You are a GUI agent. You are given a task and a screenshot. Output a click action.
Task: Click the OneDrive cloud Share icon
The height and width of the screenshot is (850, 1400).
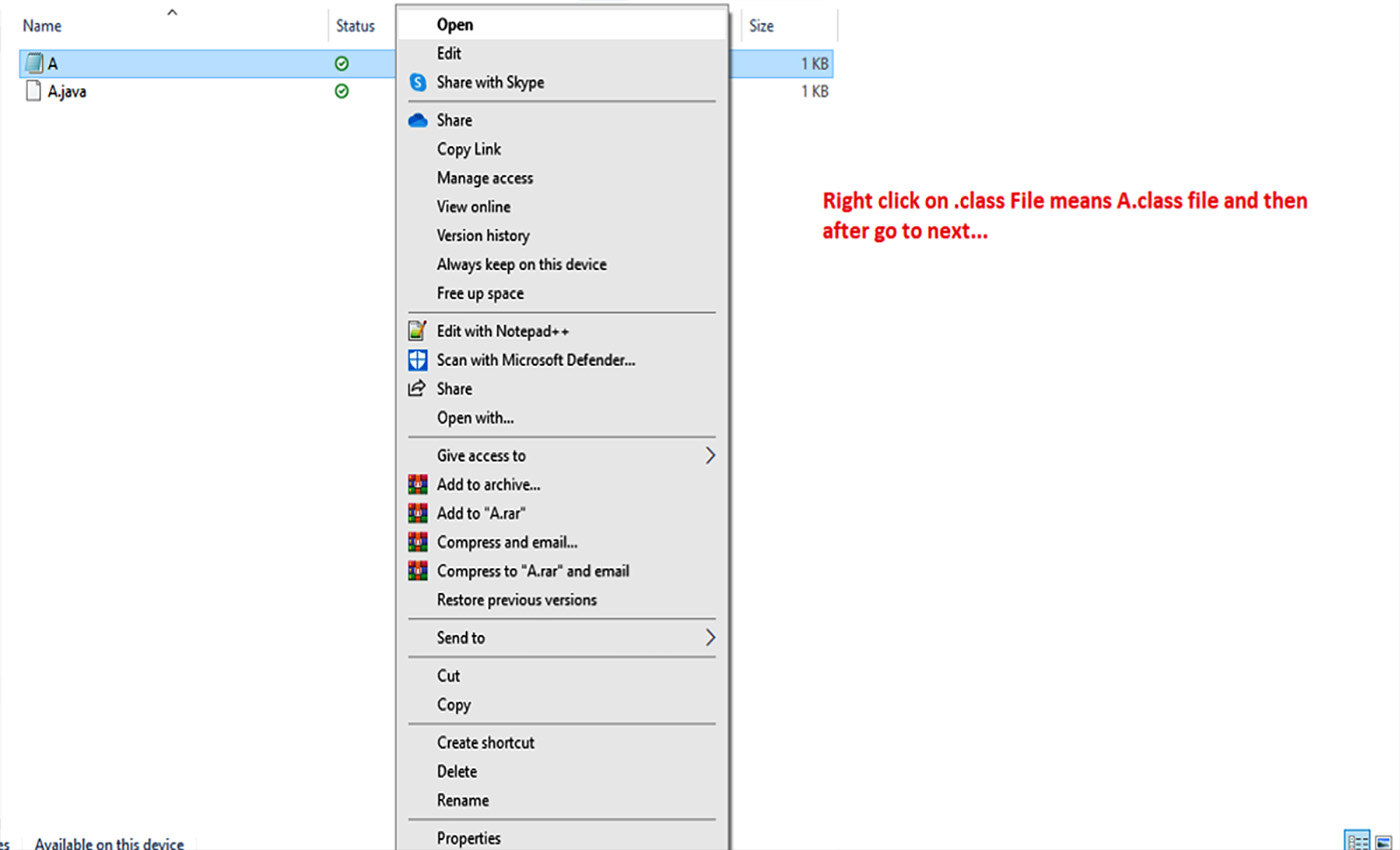point(418,120)
